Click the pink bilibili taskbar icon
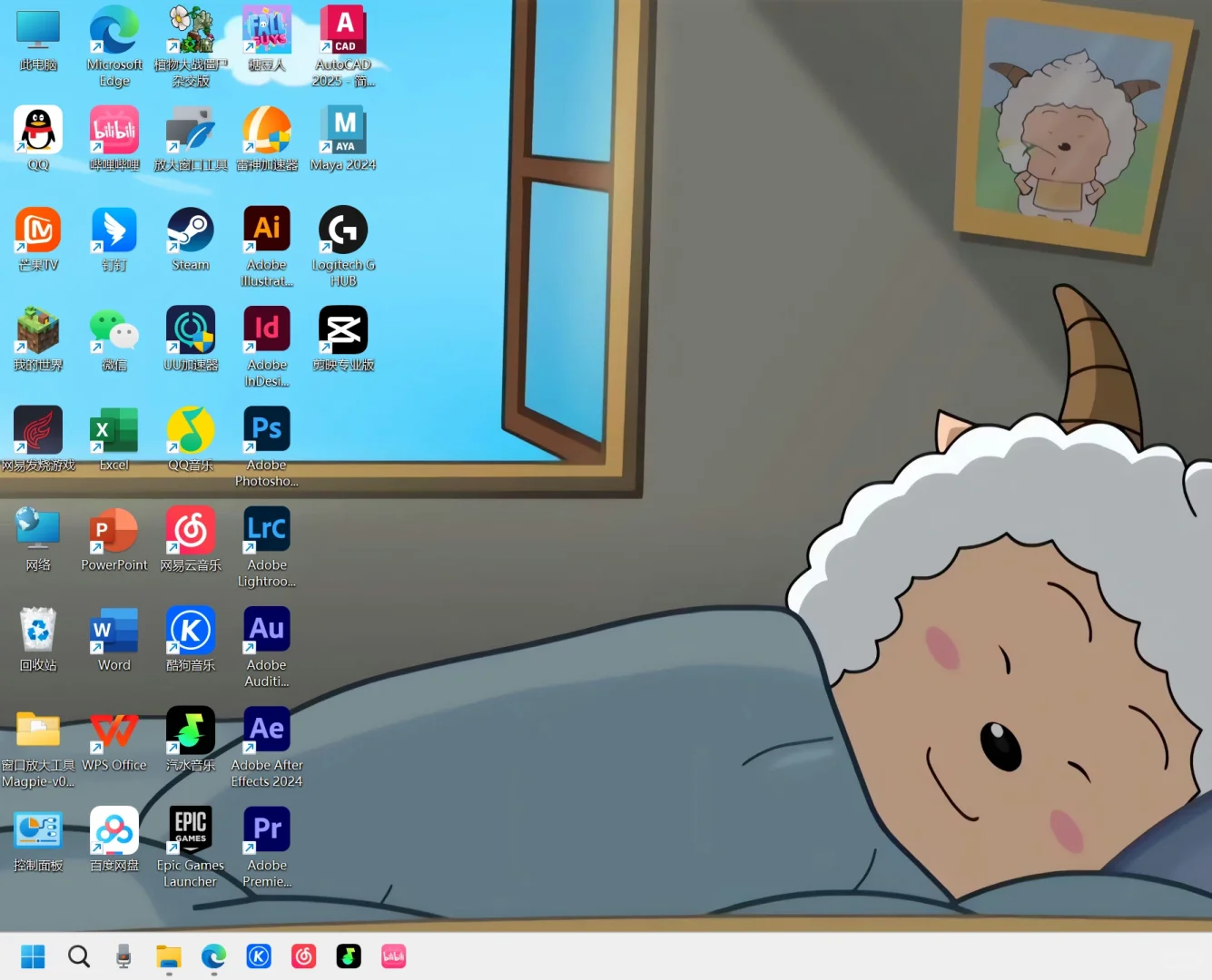This screenshot has height=980, width=1212. tap(394, 956)
